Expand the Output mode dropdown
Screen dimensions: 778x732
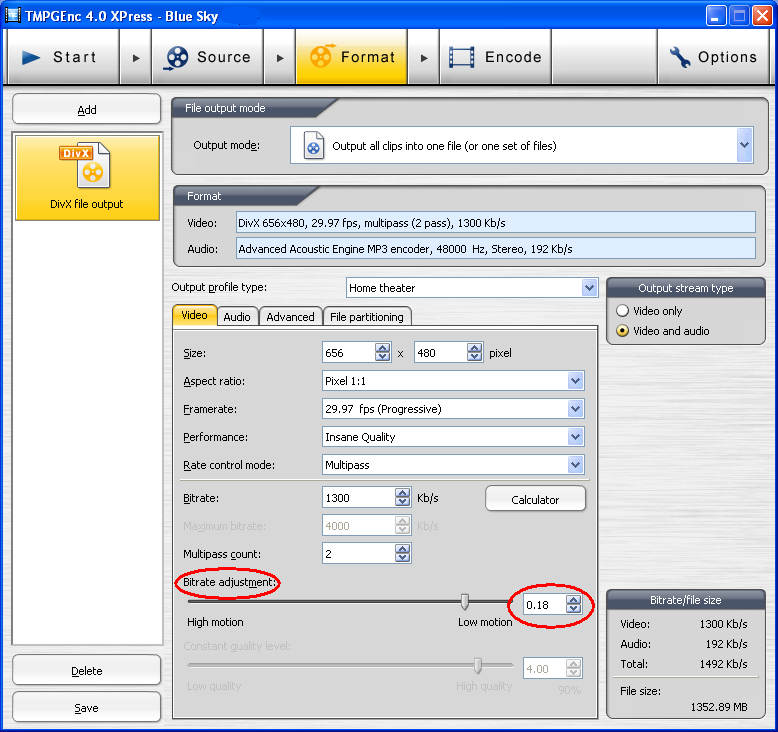click(x=744, y=145)
